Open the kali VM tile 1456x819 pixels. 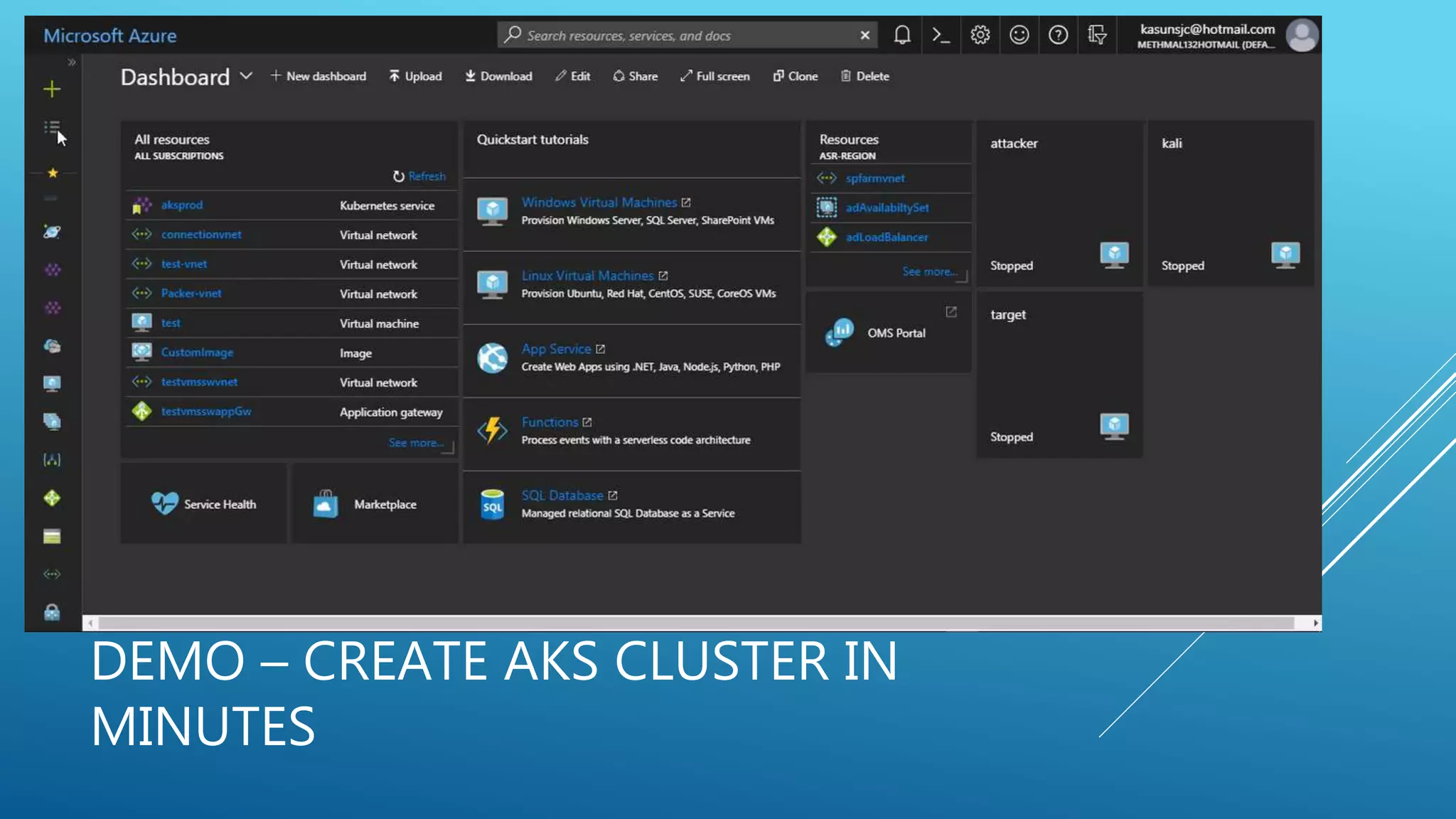(1231, 204)
